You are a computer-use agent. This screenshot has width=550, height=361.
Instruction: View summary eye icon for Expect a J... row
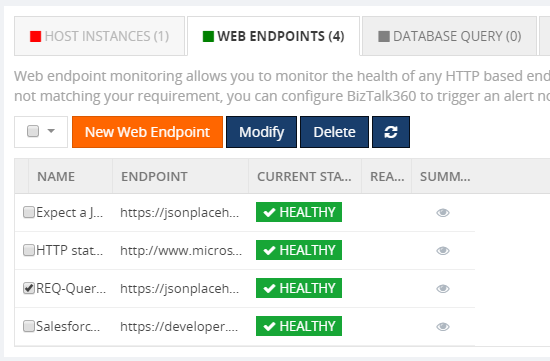[443, 213]
